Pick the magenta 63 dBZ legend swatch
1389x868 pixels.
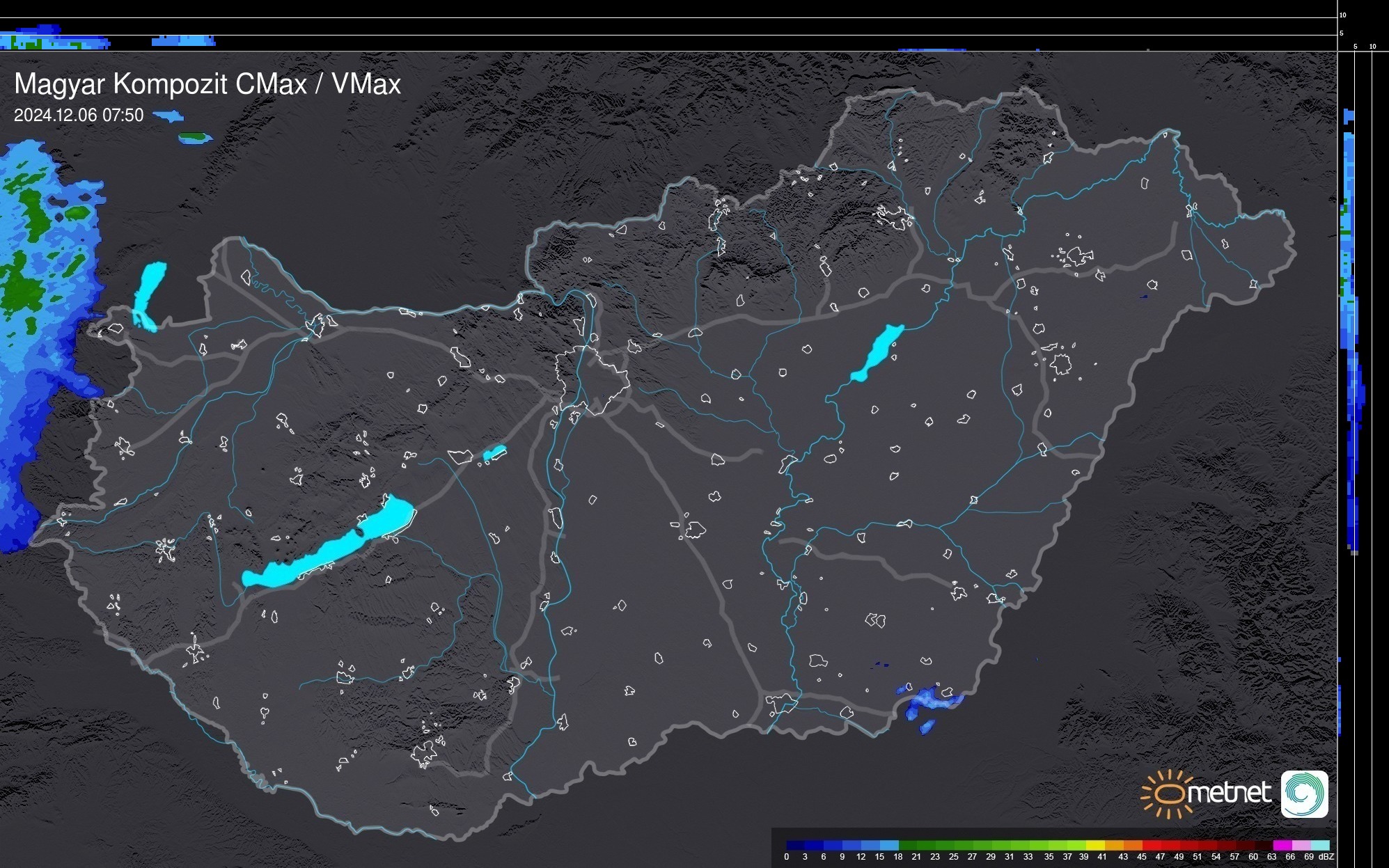click(x=1281, y=845)
